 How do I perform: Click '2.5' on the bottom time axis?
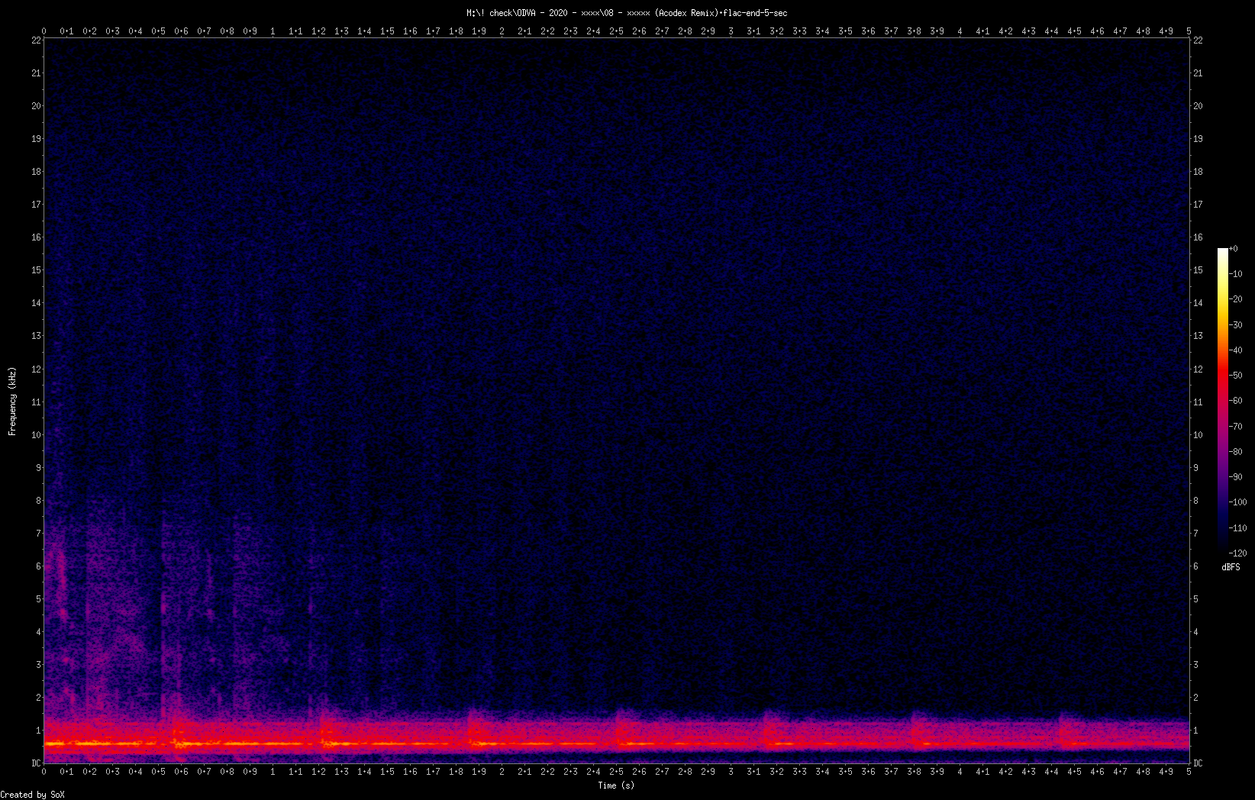point(617,773)
